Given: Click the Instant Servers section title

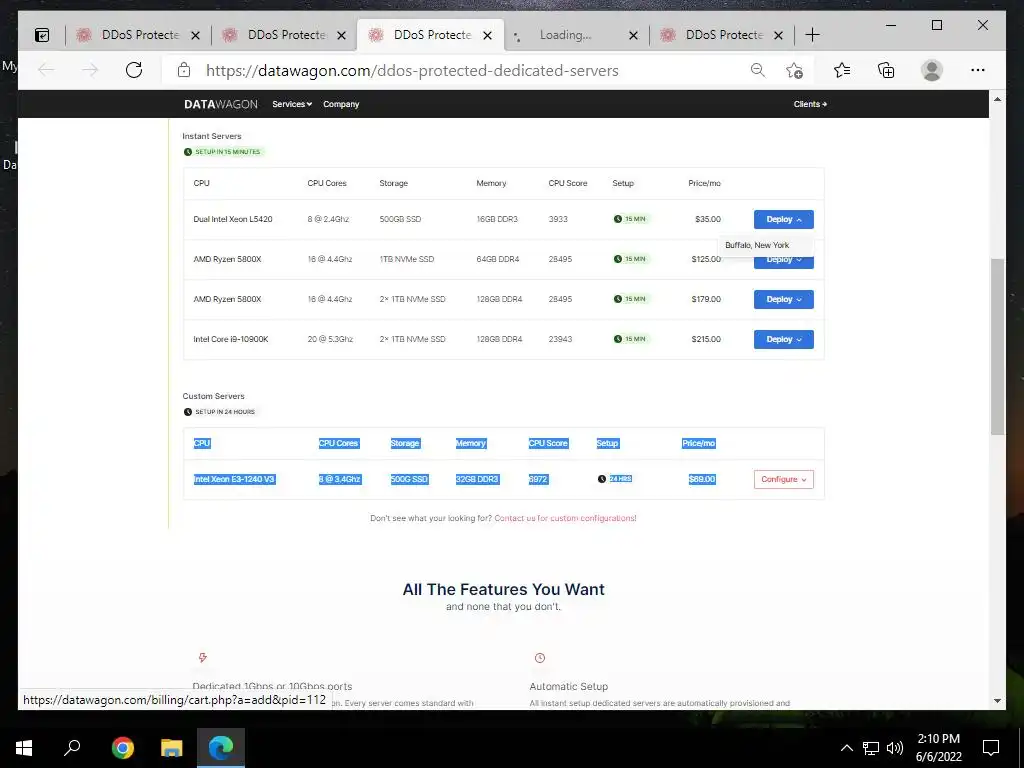Looking at the screenshot, I should (212, 136).
